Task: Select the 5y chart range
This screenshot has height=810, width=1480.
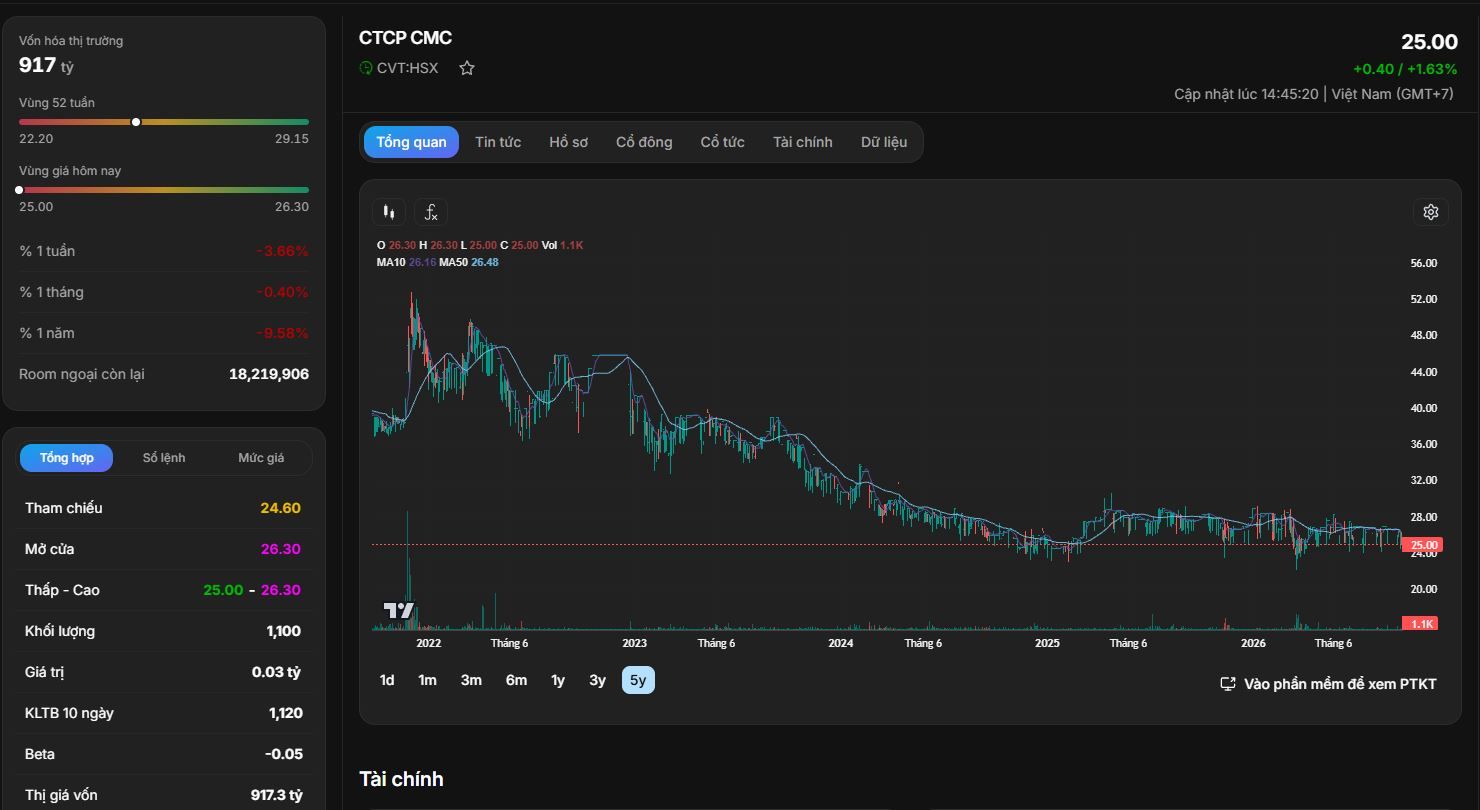Action: point(638,680)
